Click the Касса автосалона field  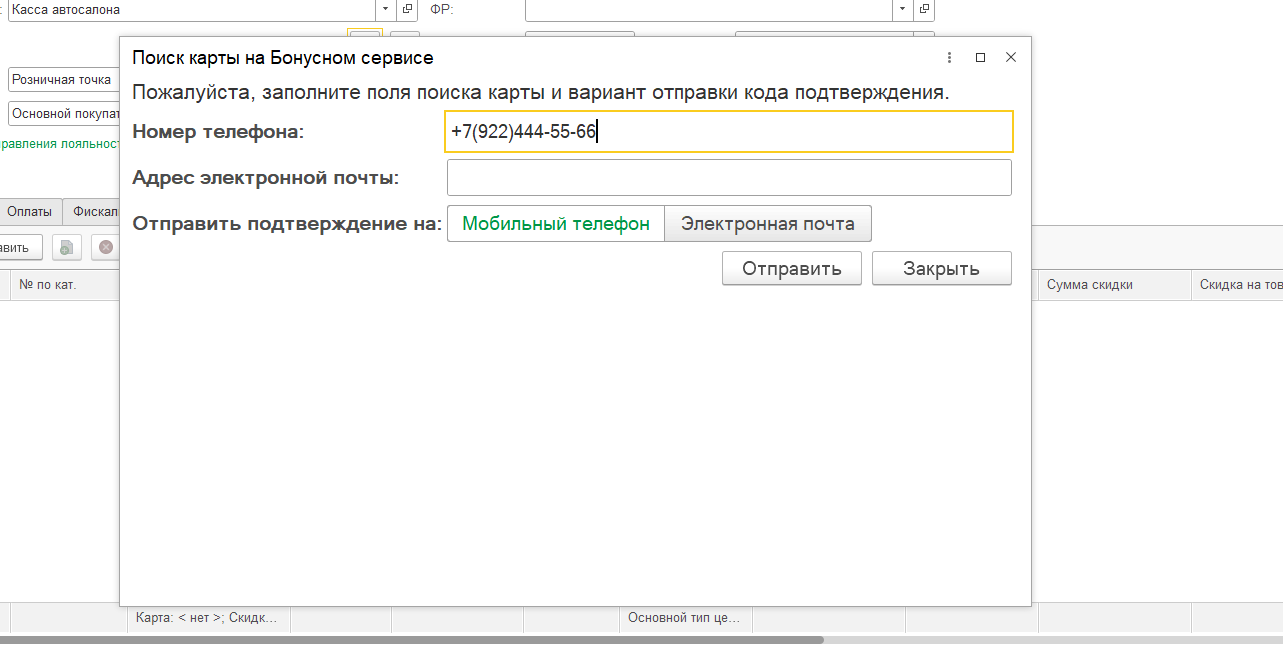pyautogui.click(x=192, y=9)
